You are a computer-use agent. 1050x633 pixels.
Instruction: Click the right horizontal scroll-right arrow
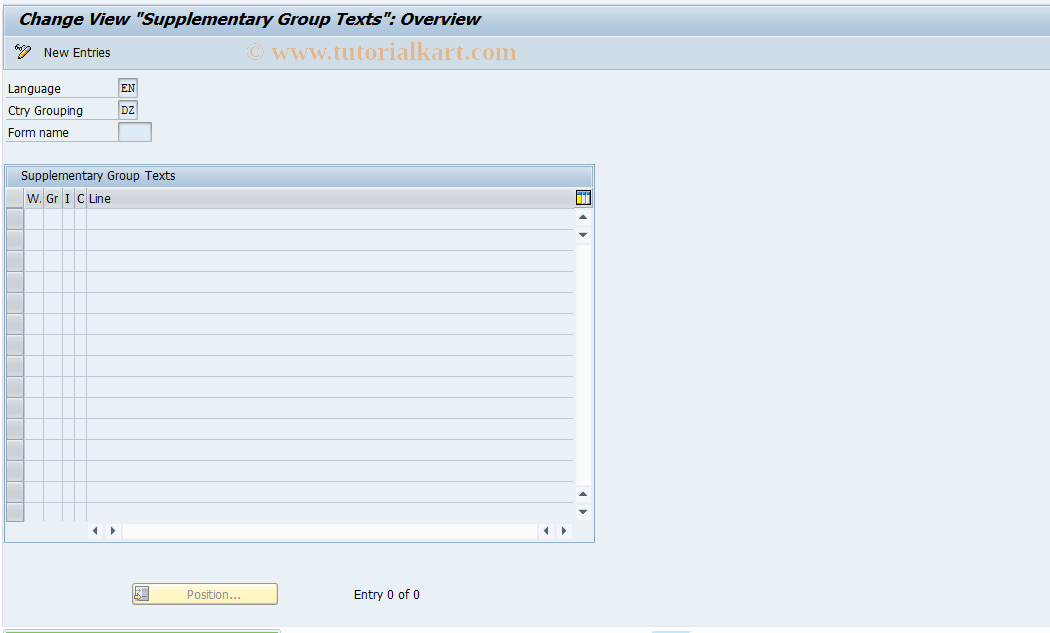coord(564,531)
